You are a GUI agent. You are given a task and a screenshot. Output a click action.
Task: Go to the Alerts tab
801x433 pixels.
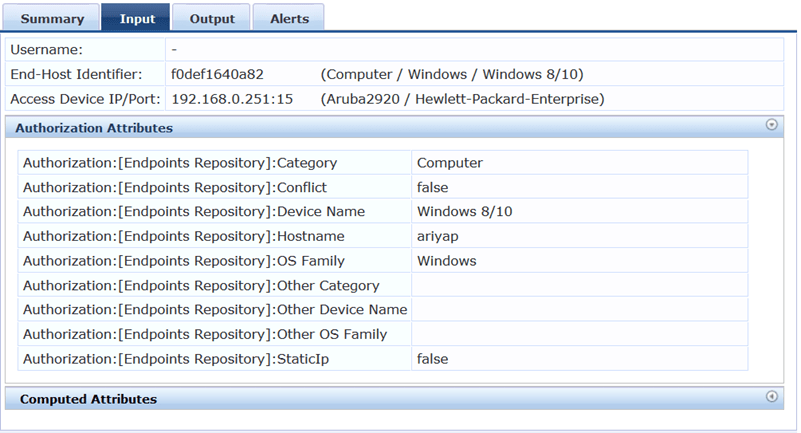[x=289, y=18]
